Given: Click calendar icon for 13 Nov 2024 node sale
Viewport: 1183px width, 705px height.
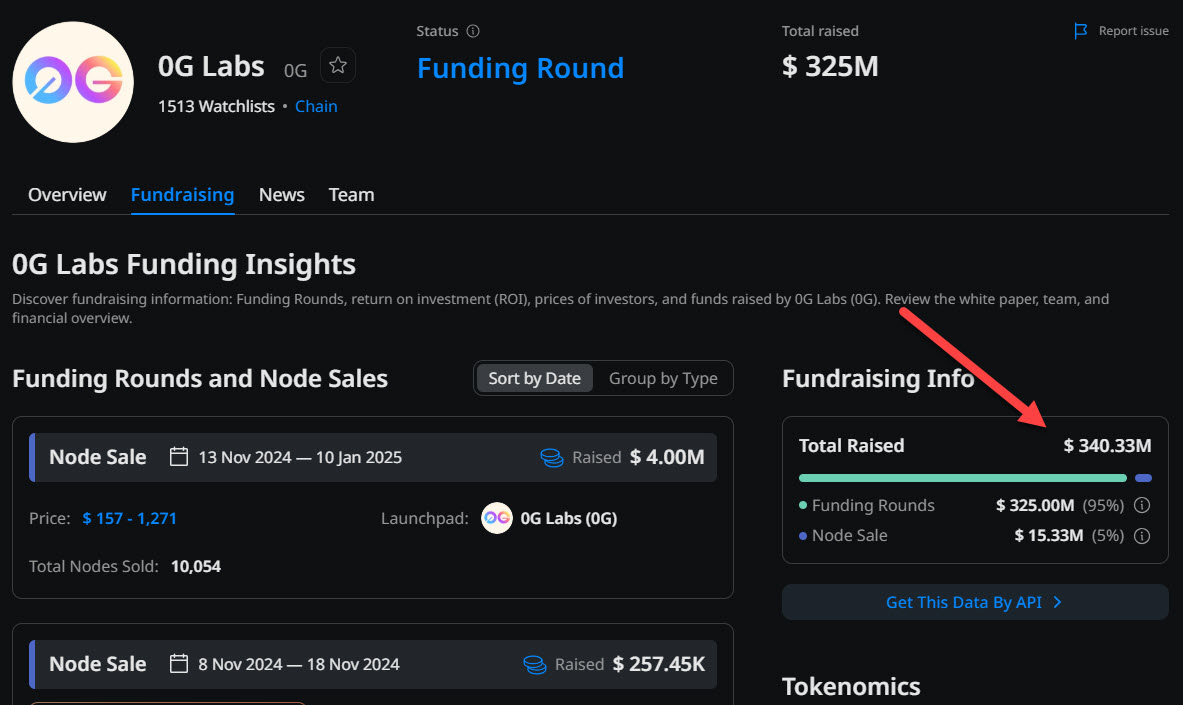Looking at the screenshot, I should [x=179, y=457].
